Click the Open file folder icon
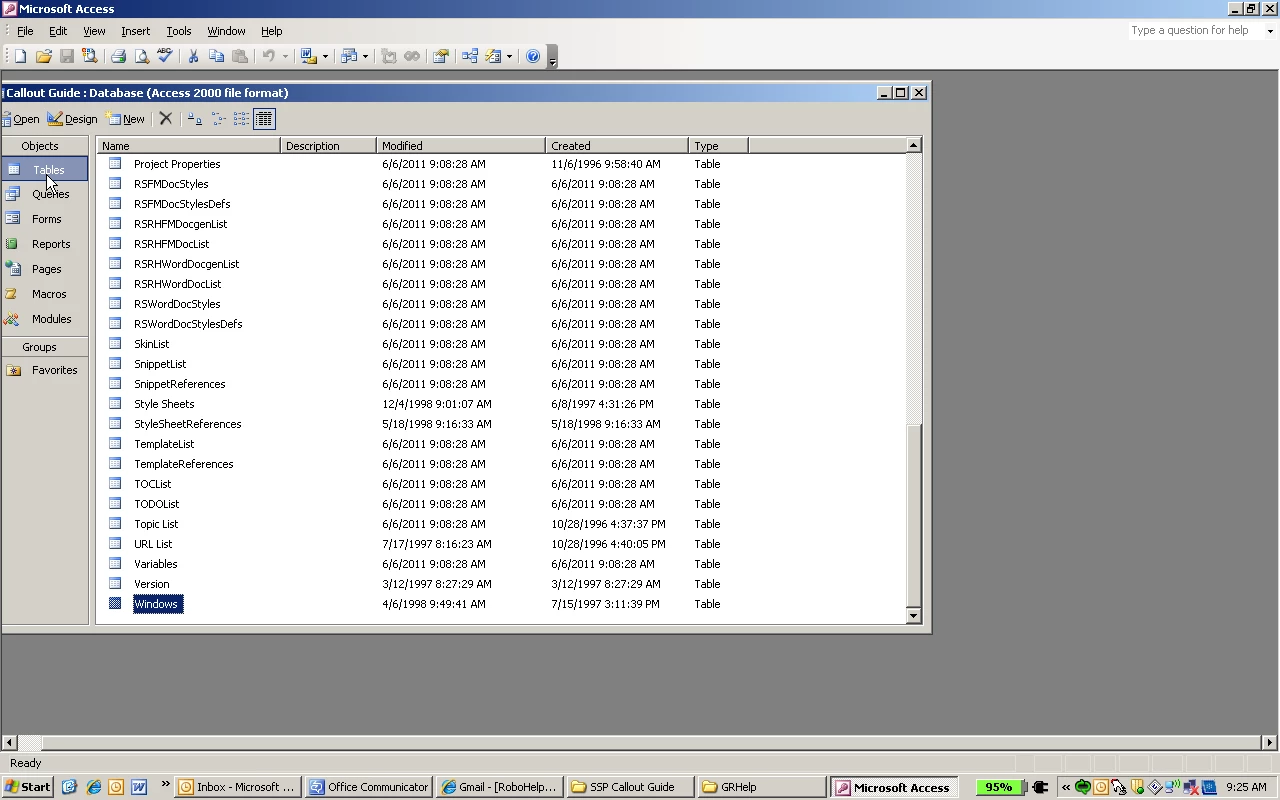The height and width of the screenshot is (800, 1280). (43, 57)
